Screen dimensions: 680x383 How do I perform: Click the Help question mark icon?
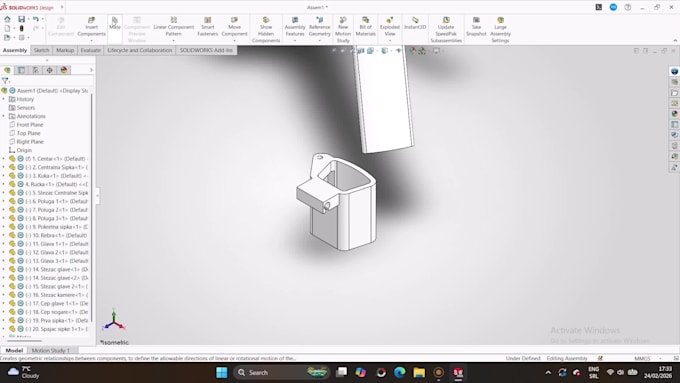coord(628,7)
